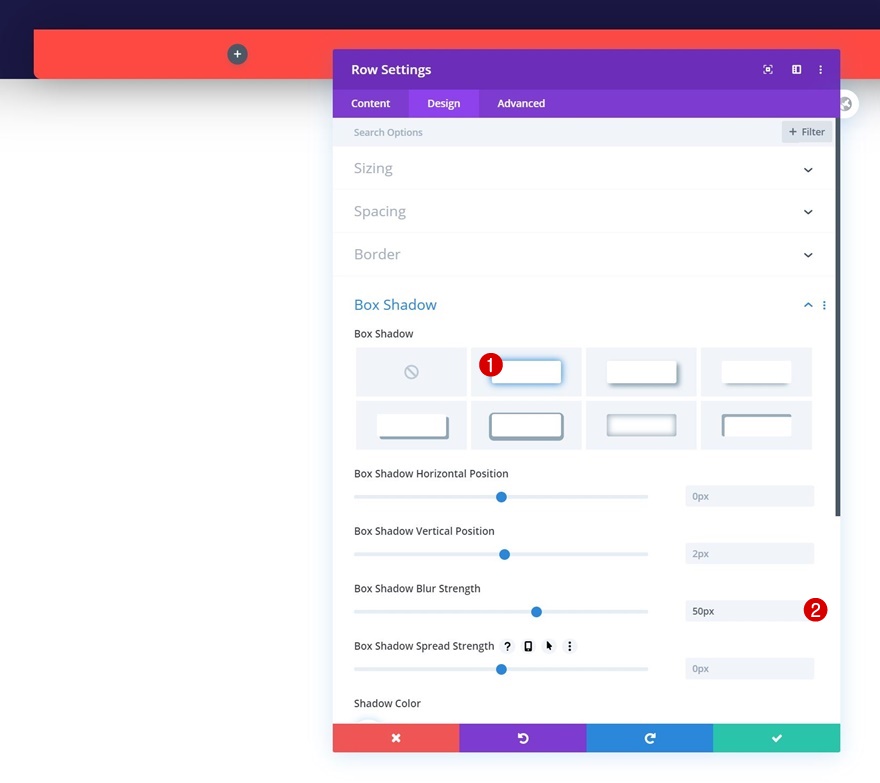Click the plus icon to add module
Image resolution: width=880 pixels, height=783 pixels.
[x=237, y=54]
